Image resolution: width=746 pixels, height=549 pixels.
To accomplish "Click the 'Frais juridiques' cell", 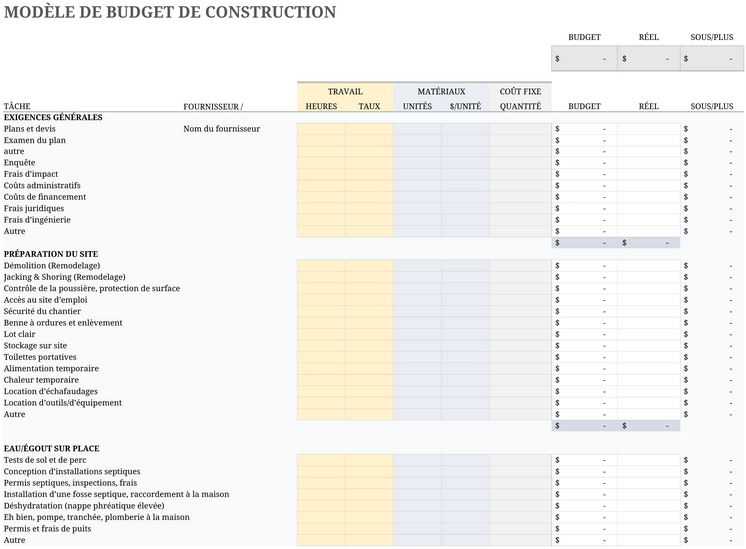I will (x=34, y=208).
